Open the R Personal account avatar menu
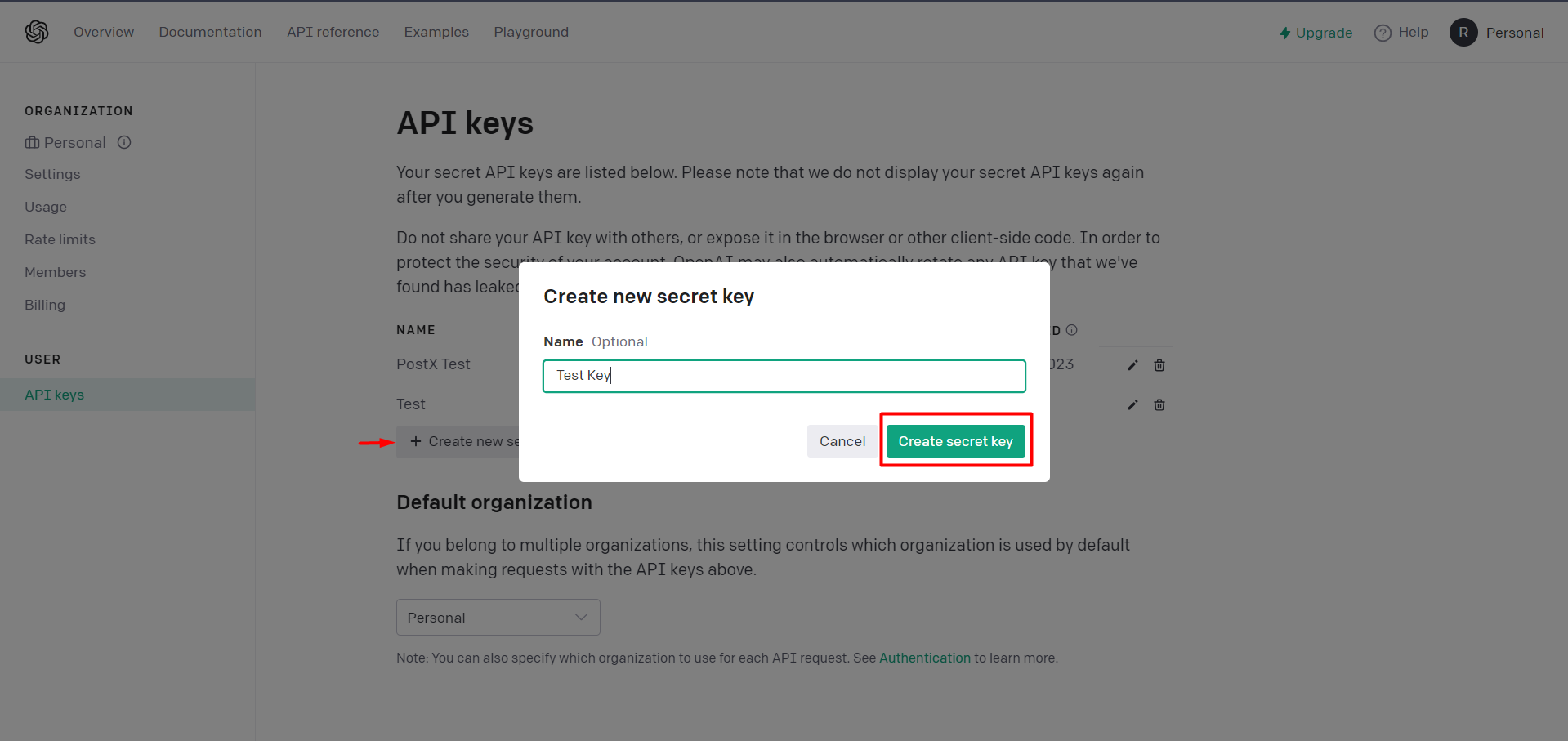The height and width of the screenshot is (741, 1568). point(1463,33)
